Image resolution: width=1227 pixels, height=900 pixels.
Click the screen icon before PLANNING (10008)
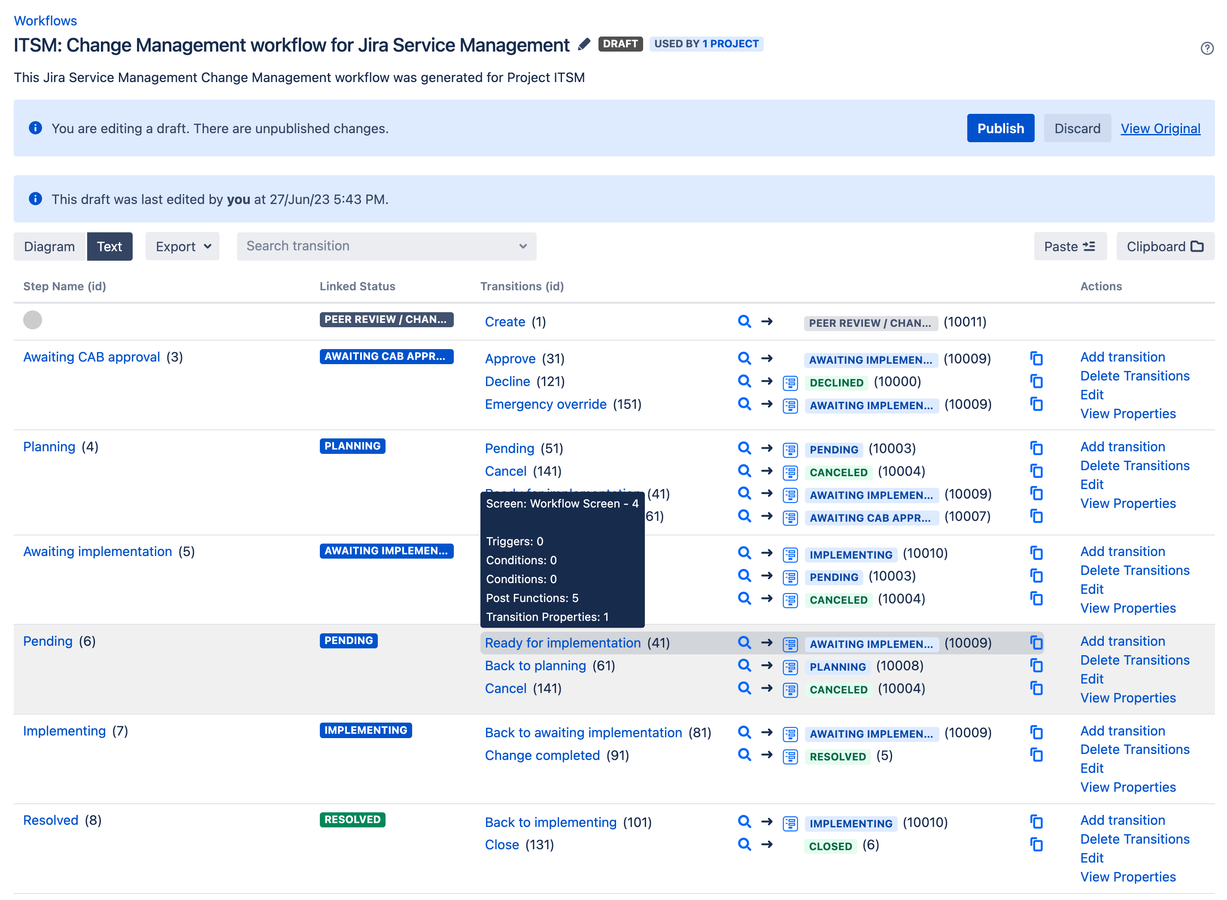click(790, 666)
